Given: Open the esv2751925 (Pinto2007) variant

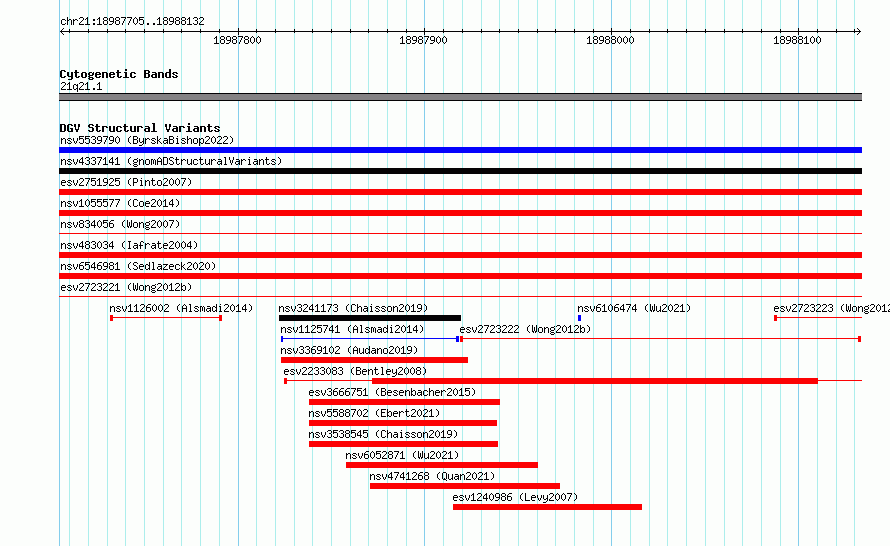Looking at the screenshot, I should 126,182.
